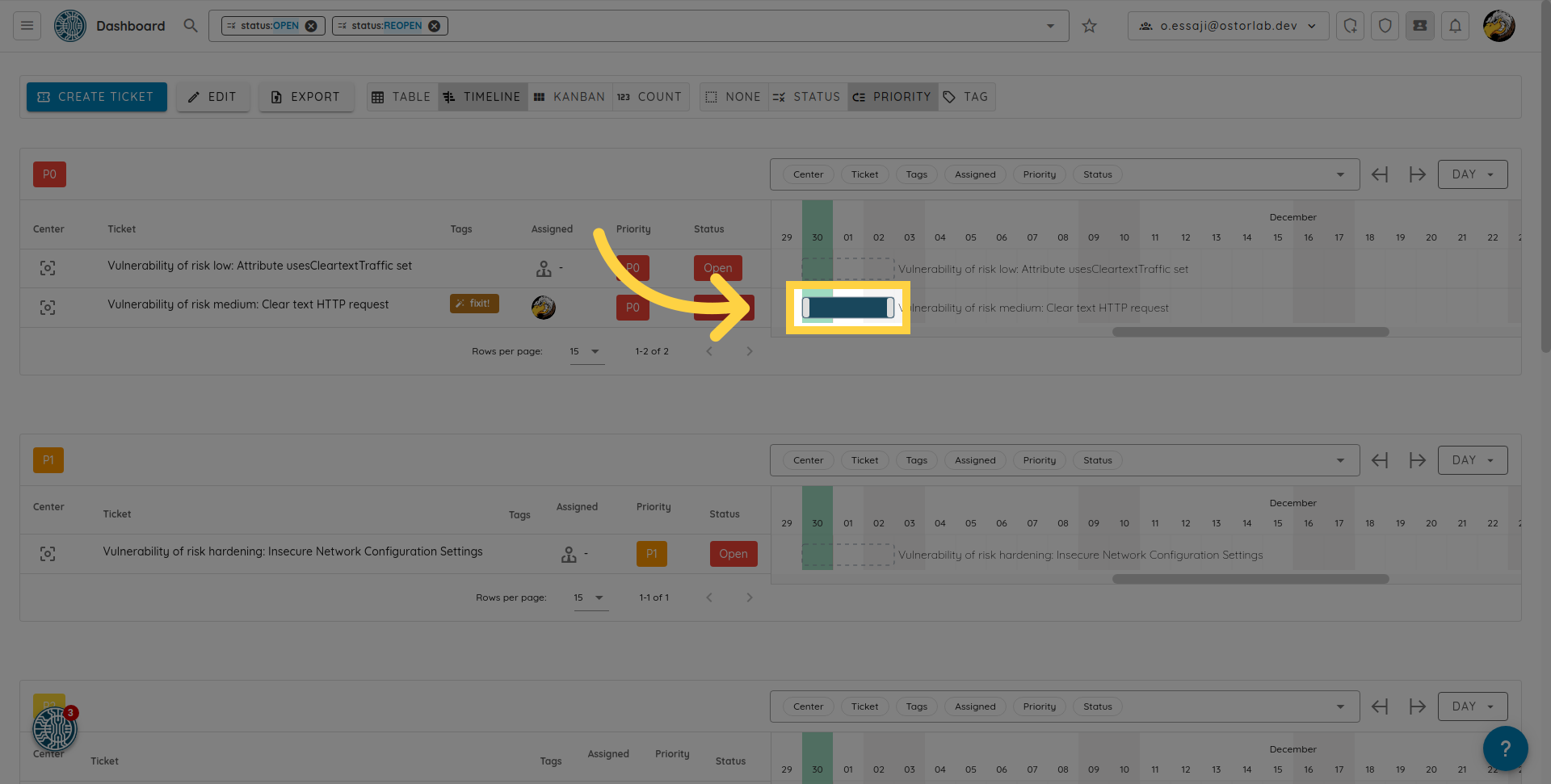Open the help question mark button
This screenshot has width=1551, height=784.
click(x=1504, y=748)
